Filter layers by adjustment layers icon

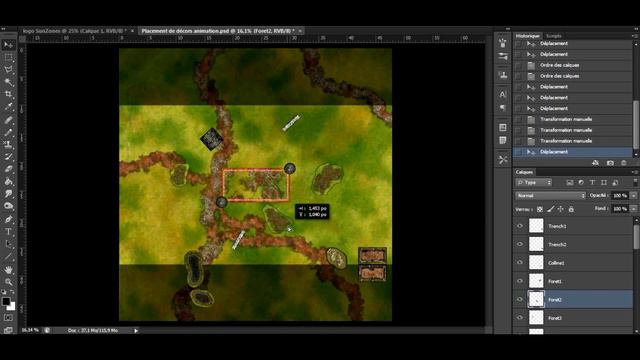coord(581,182)
